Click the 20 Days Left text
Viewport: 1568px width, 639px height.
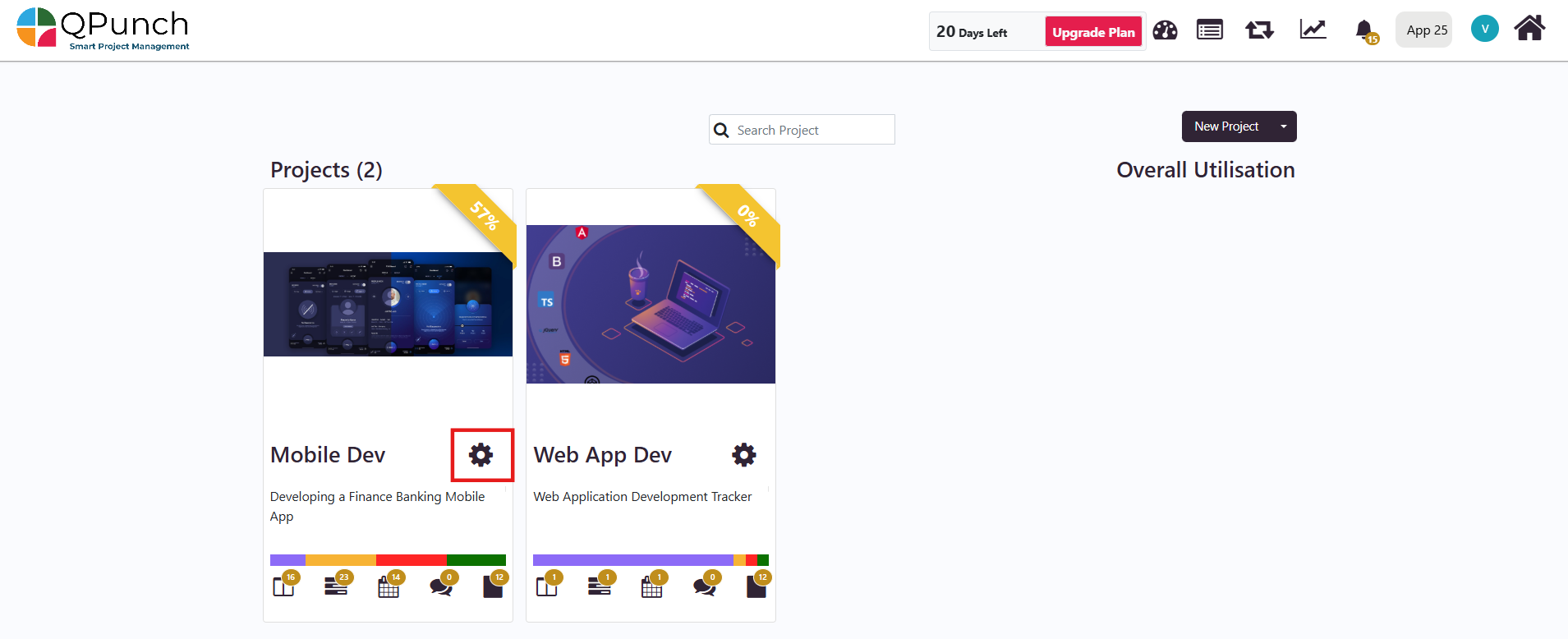pos(972,32)
